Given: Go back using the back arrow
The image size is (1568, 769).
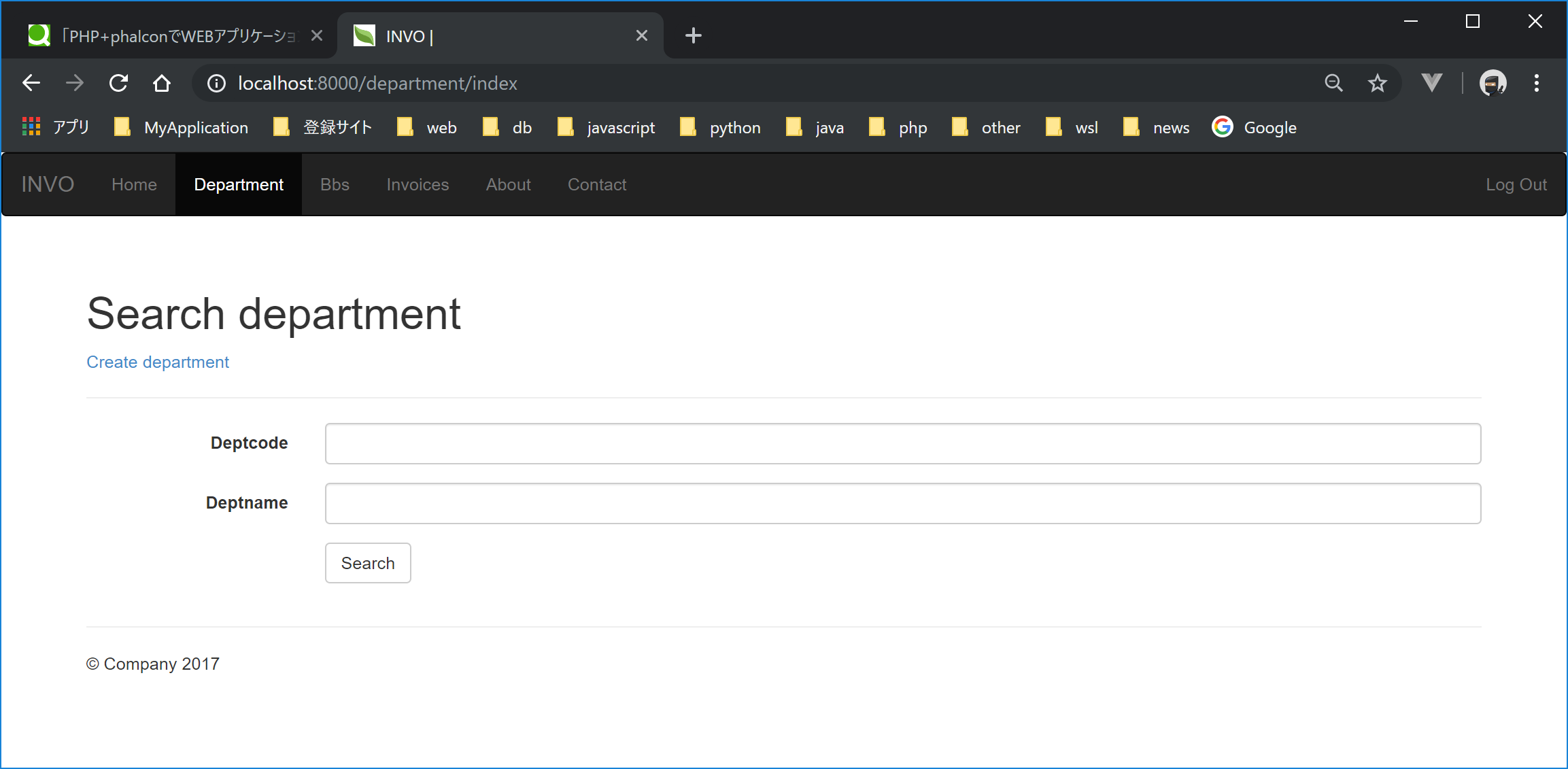Looking at the screenshot, I should (31, 83).
